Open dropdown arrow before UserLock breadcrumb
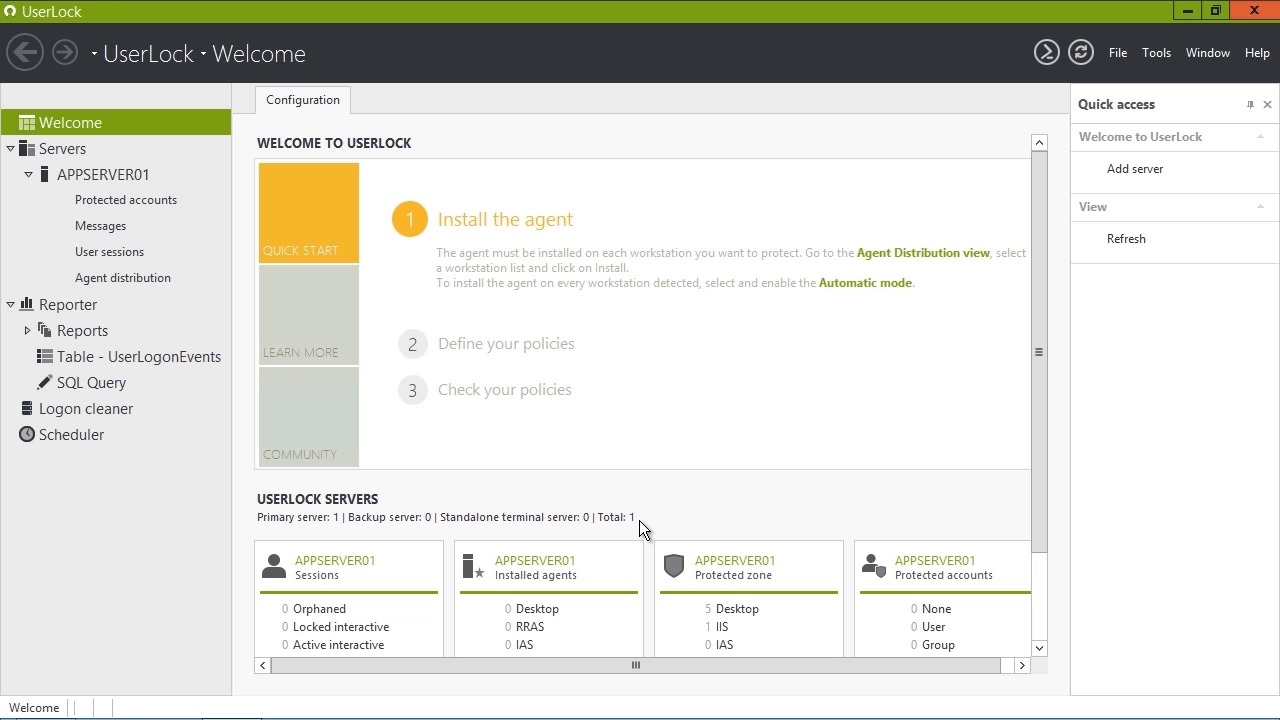This screenshot has width=1280, height=720. pos(94,54)
